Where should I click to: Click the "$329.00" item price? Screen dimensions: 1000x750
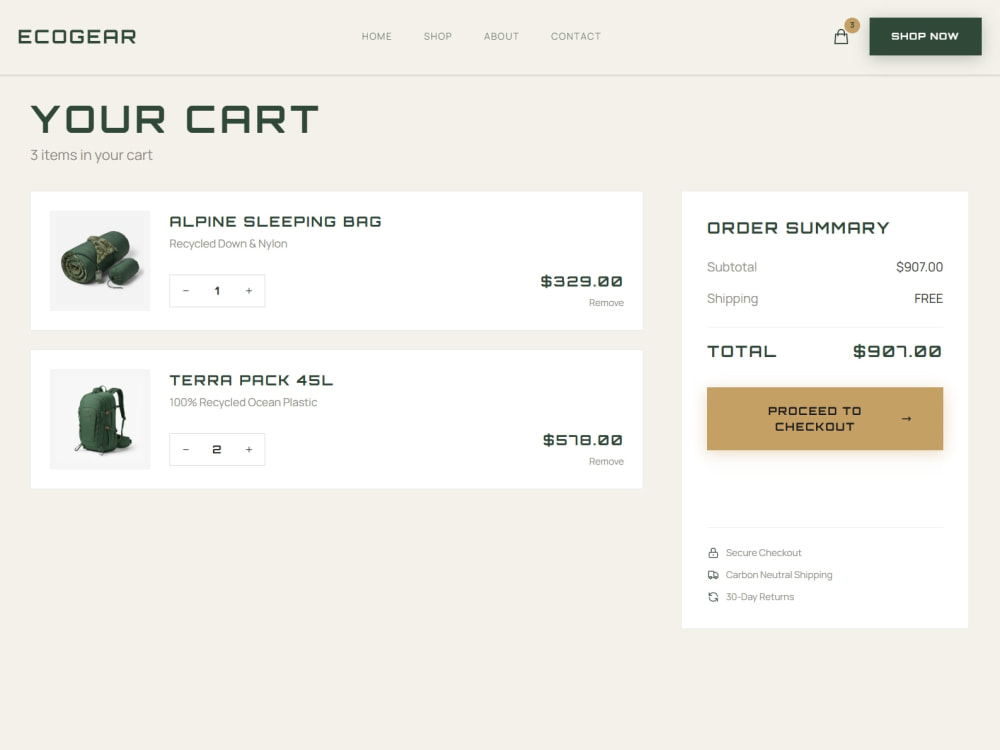(x=581, y=281)
